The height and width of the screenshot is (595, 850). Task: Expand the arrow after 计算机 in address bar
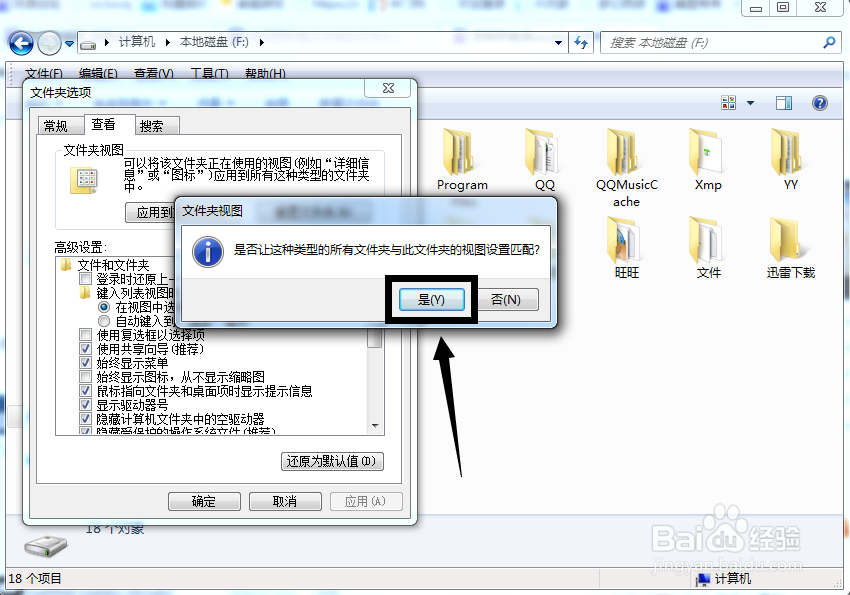point(168,42)
